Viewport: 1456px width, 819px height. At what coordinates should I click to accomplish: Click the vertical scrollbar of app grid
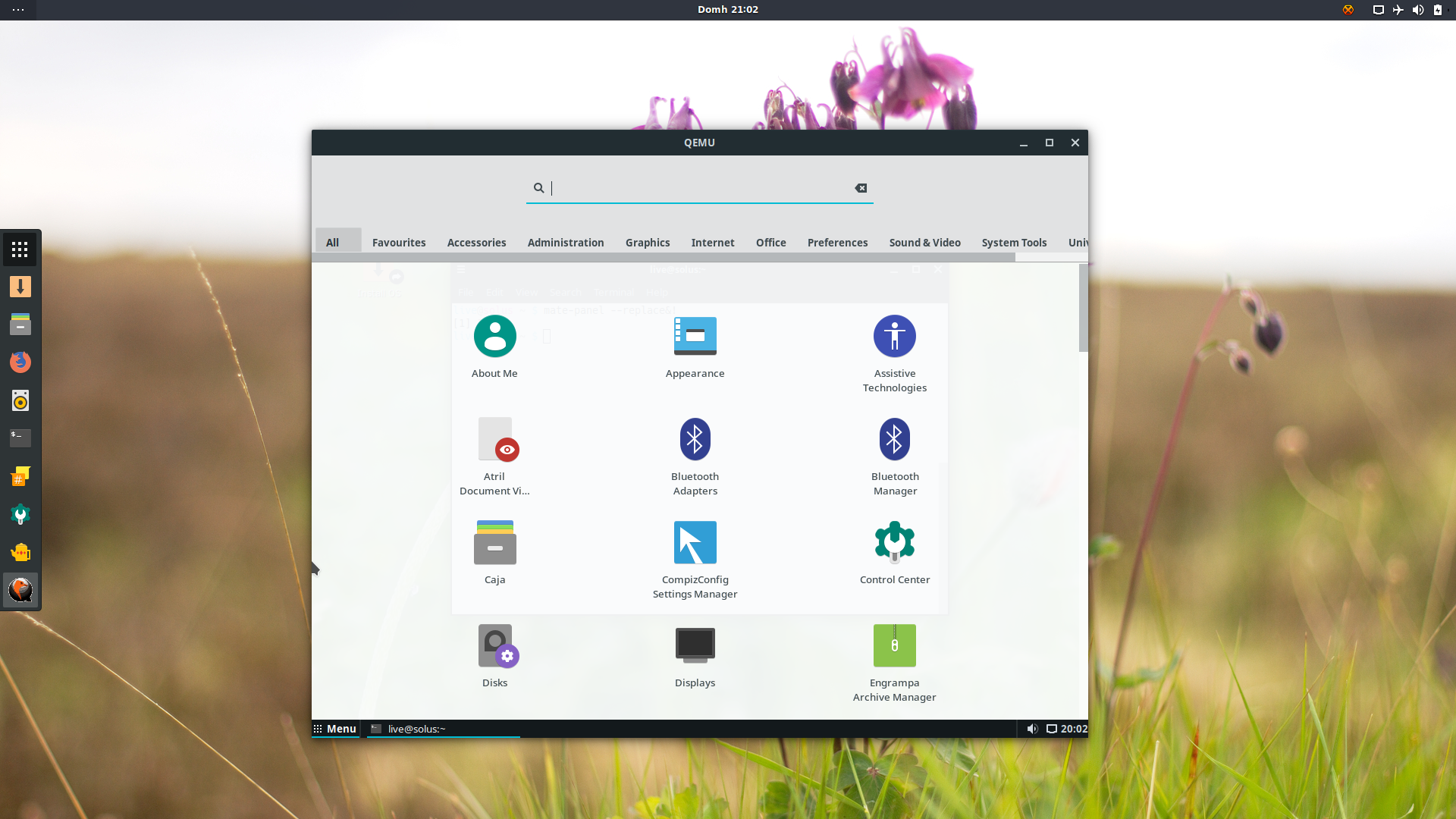1084,308
